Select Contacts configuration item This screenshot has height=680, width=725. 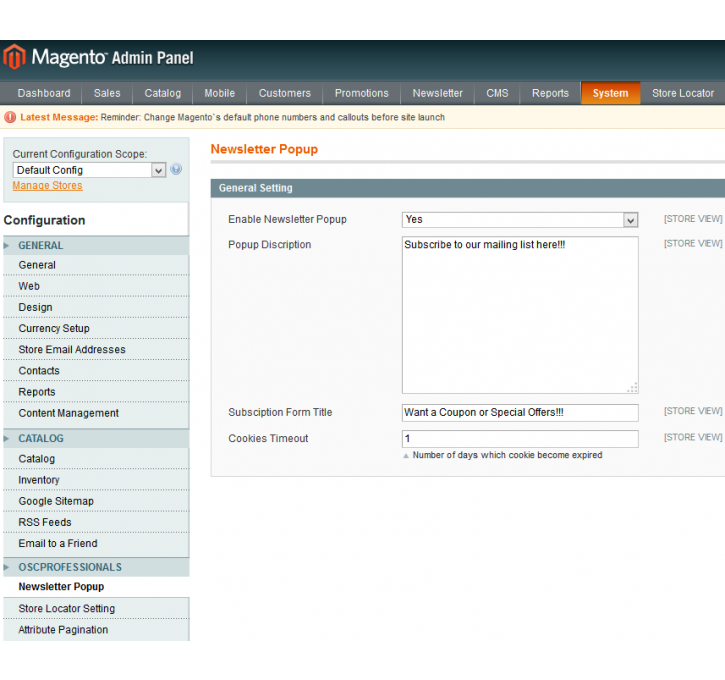click(96, 371)
